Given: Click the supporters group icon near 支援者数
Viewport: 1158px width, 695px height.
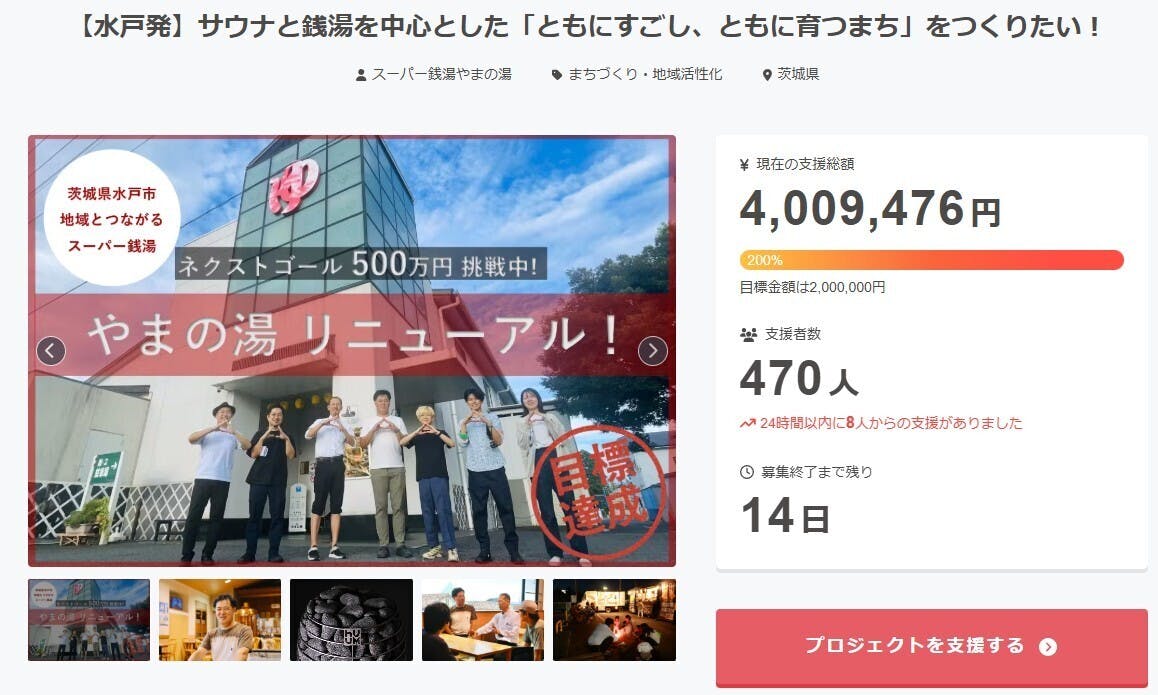Looking at the screenshot, I should pyautogui.click(x=748, y=335).
